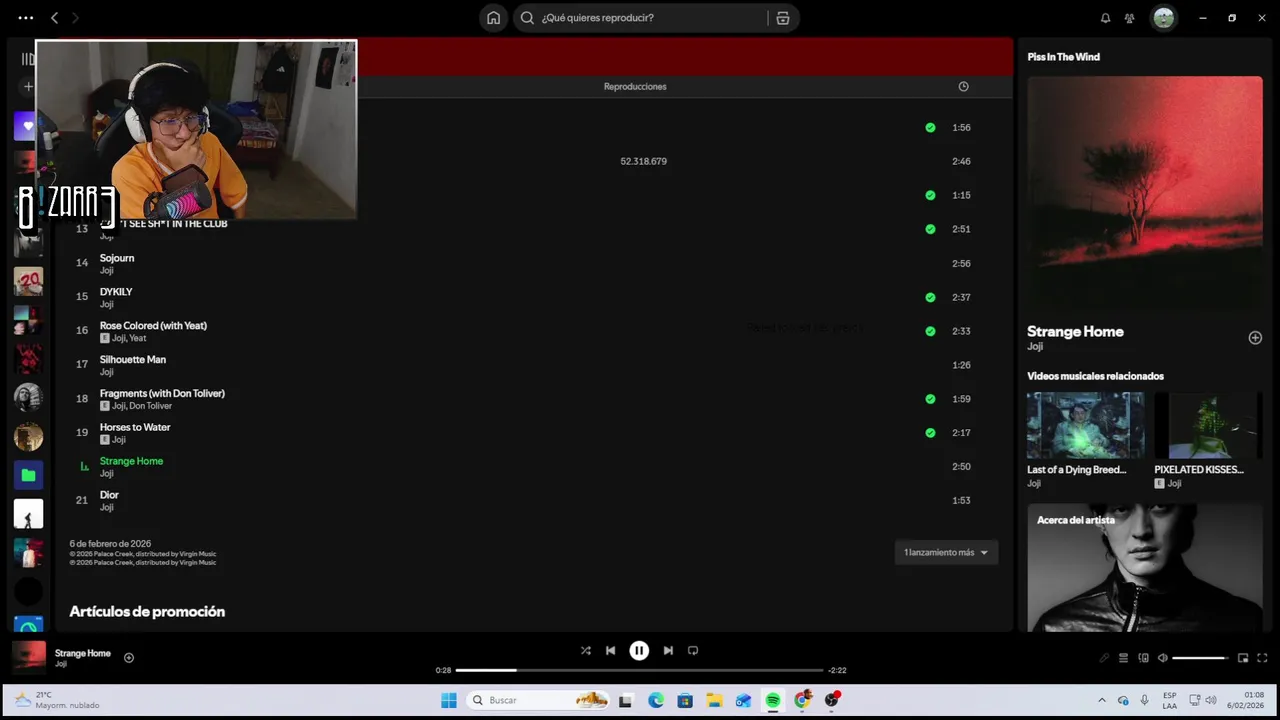Open notifications bell icon
This screenshot has height=720, width=1280.
pos(1105,18)
